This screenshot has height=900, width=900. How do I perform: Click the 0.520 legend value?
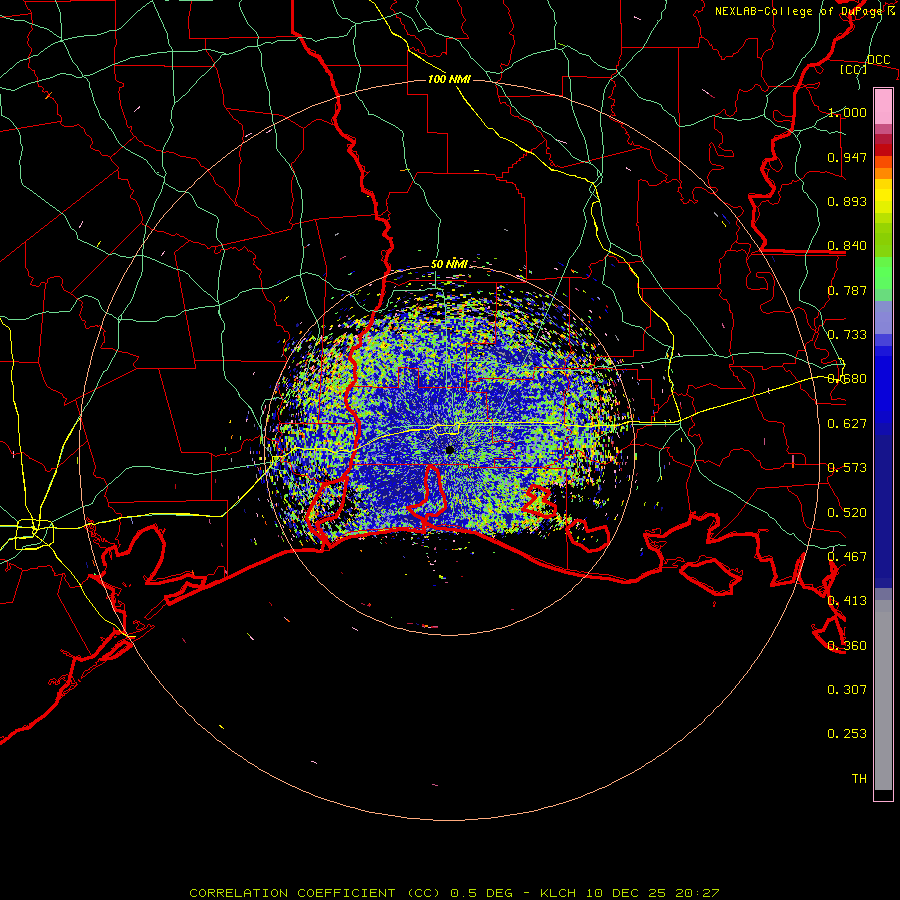(x=847, y=513)
